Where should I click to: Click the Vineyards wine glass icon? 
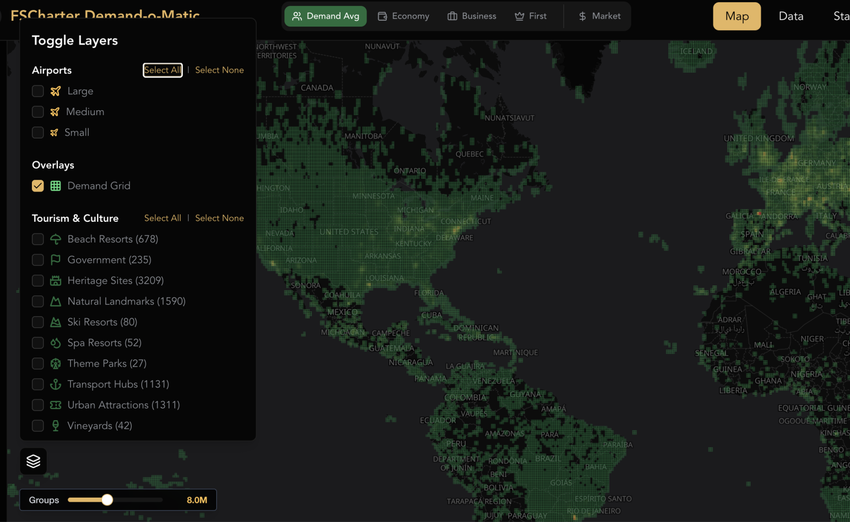pyautogui.click(x=56, y=426)
